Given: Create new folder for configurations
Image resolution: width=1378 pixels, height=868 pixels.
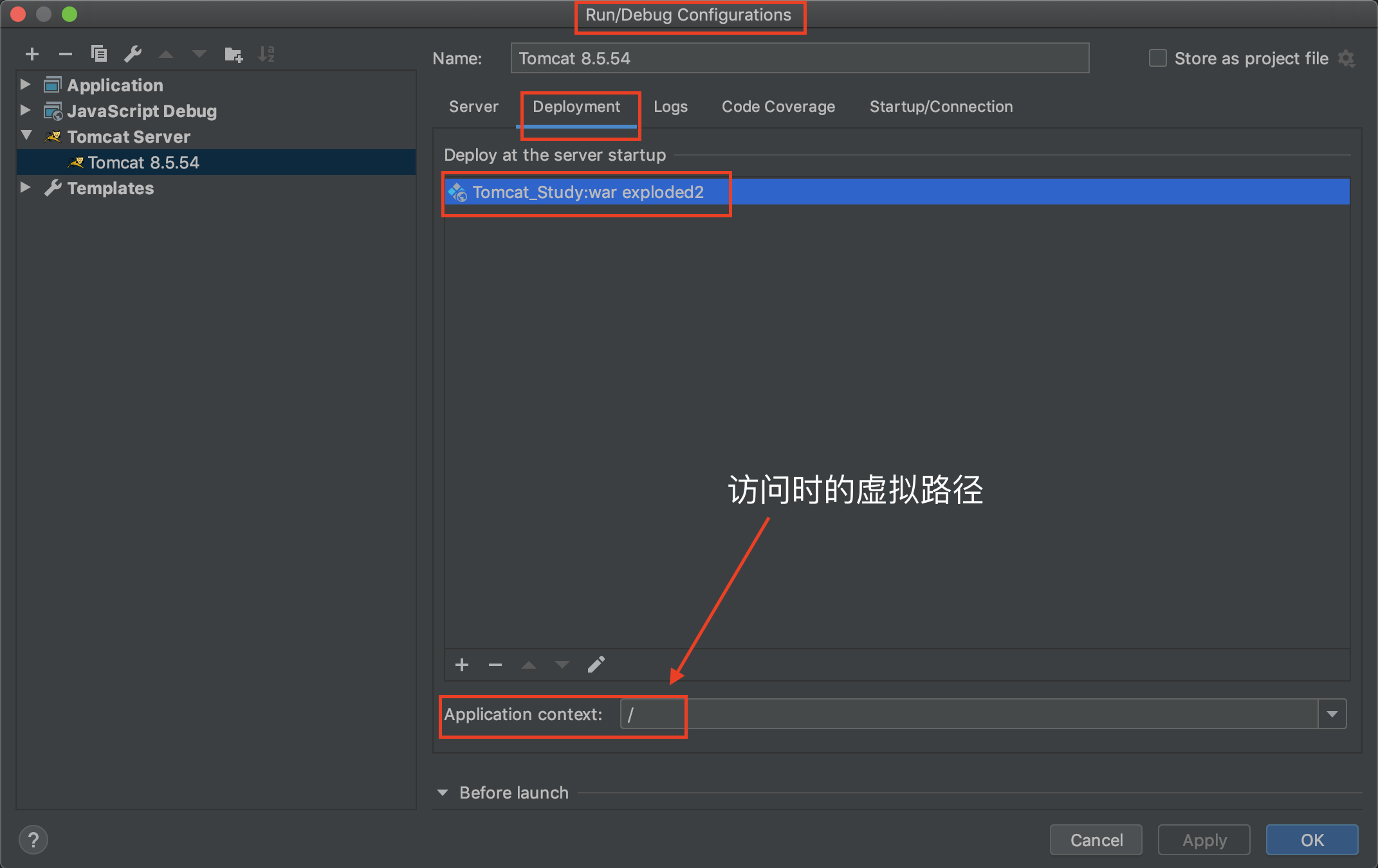Looking at the screenshot, I should pos(233,55).
